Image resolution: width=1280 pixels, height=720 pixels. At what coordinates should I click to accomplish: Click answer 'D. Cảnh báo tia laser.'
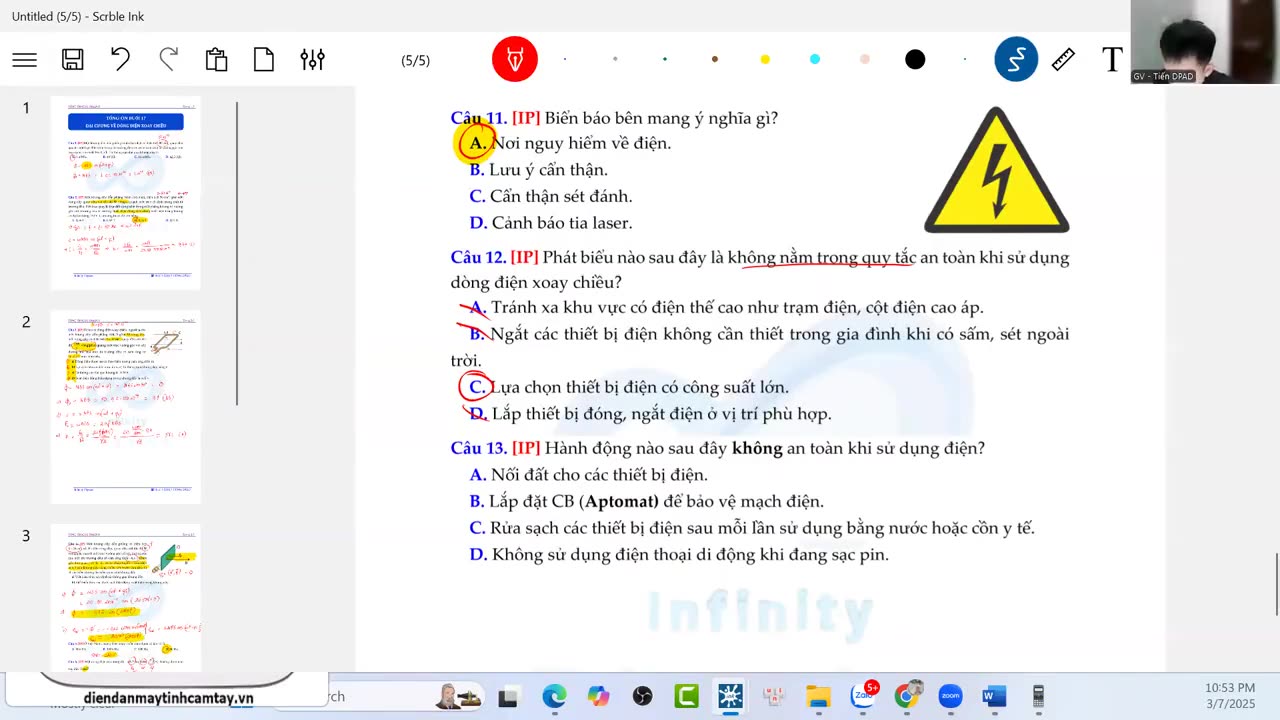tap(550, 223)
